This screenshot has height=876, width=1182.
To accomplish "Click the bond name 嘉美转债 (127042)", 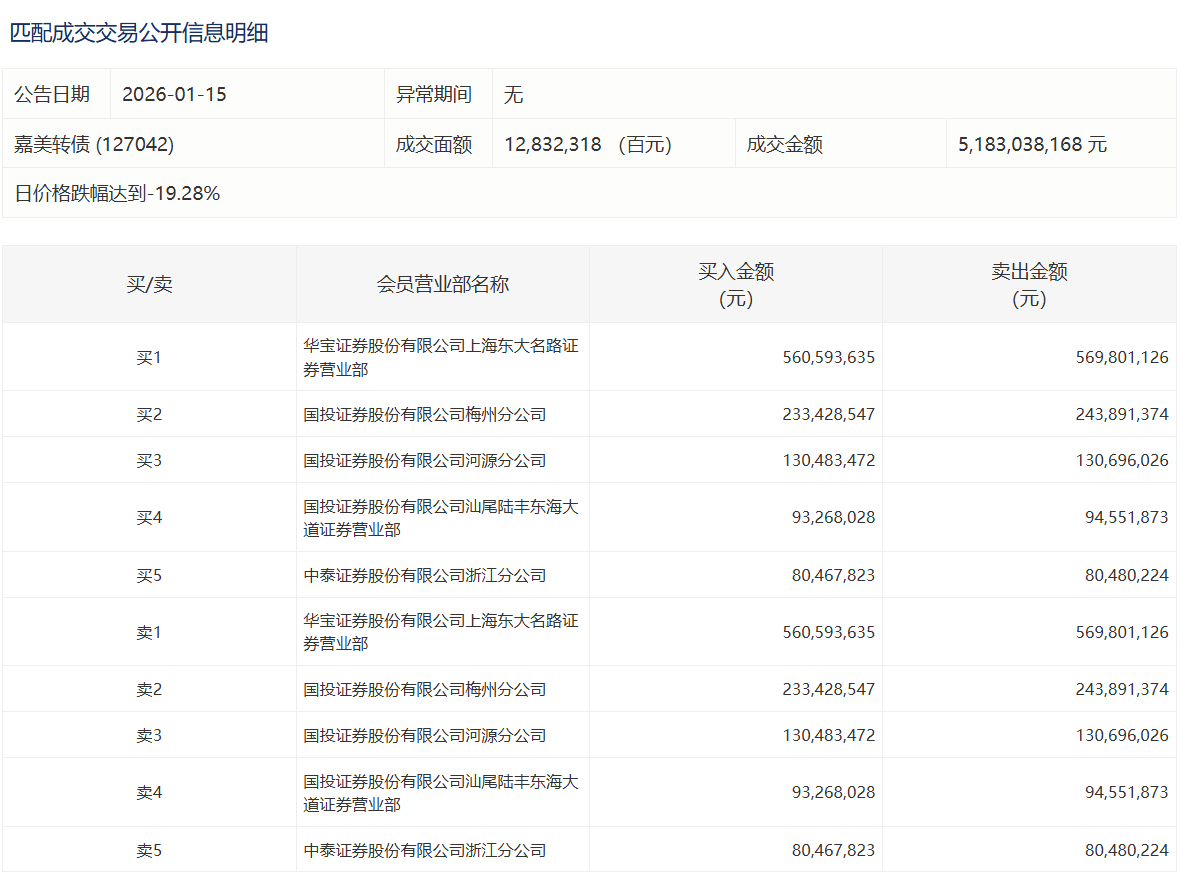I will [x=94, y=145].
